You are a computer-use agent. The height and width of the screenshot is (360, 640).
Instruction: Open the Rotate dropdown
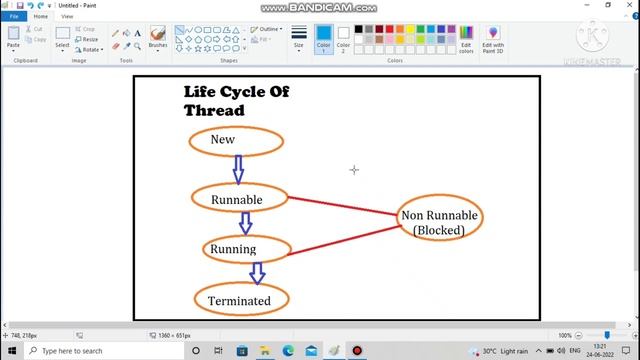coord(89,49)
